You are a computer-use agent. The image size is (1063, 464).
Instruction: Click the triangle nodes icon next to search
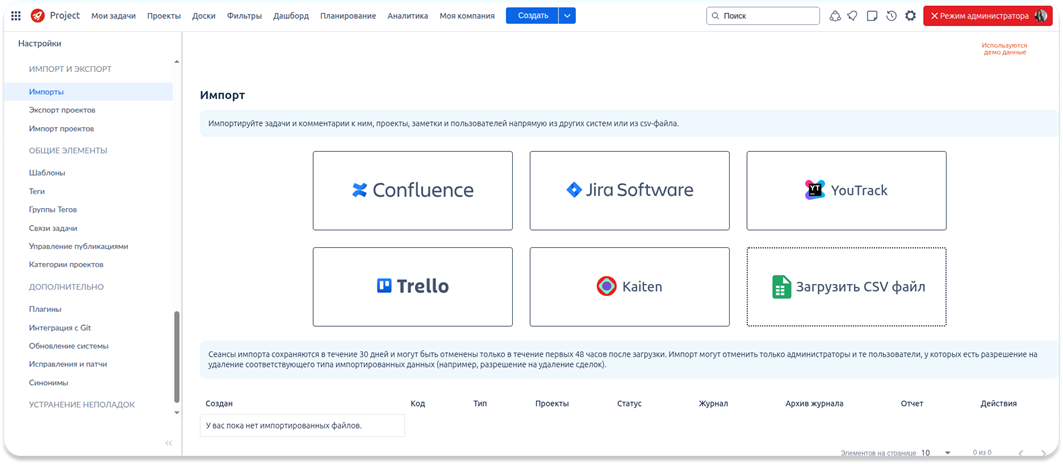[835, 16]
